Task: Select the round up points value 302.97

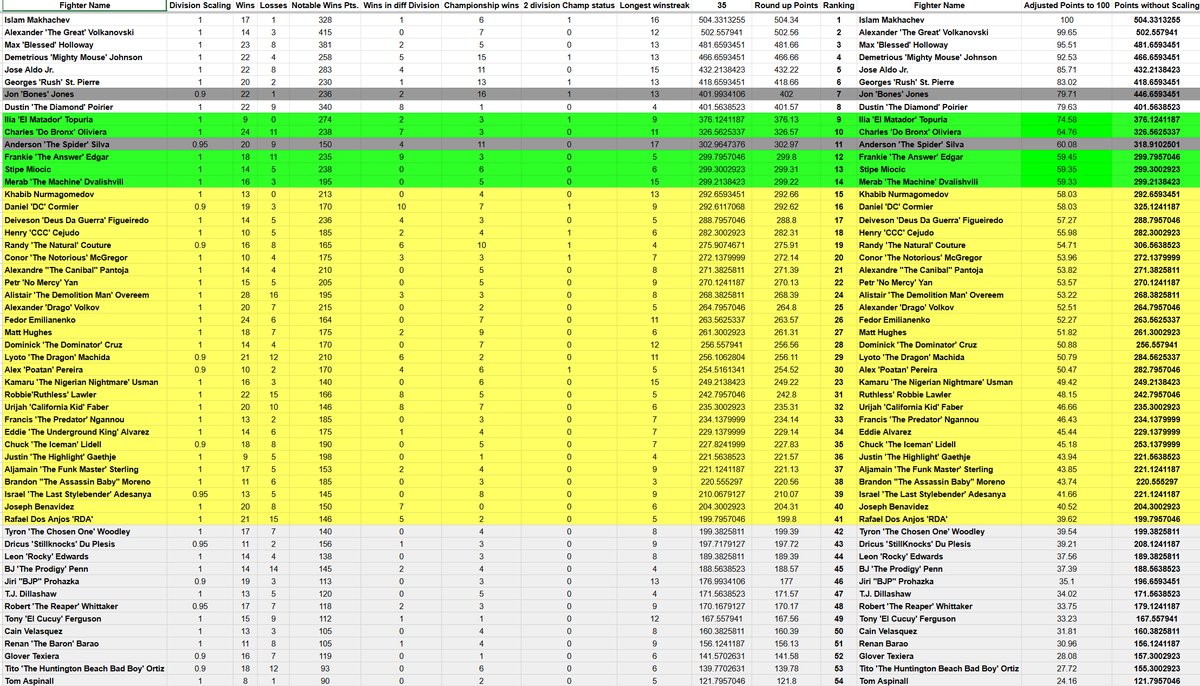Action: [x=786, y=145]
